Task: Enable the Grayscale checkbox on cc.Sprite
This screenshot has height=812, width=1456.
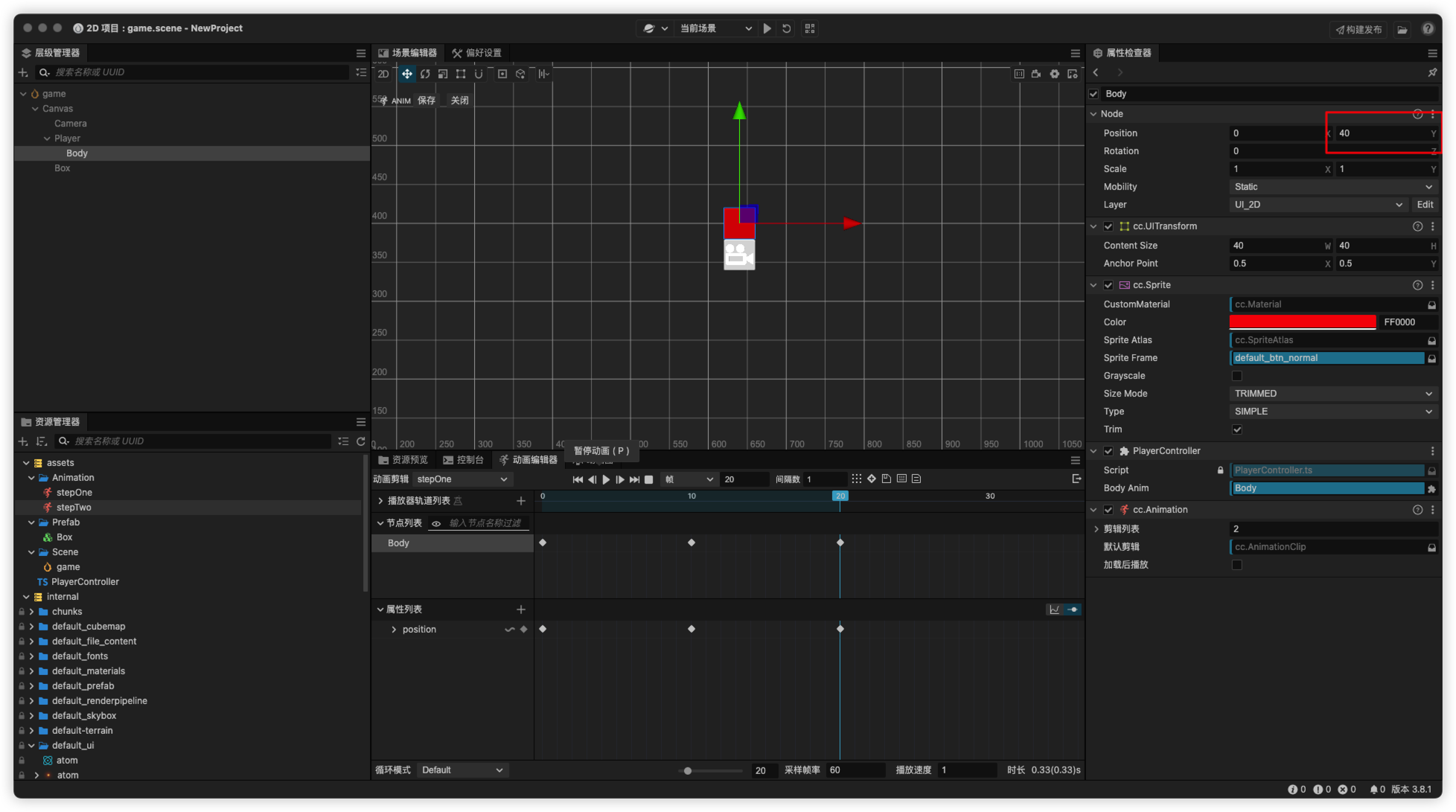Action: [1237, 376]
